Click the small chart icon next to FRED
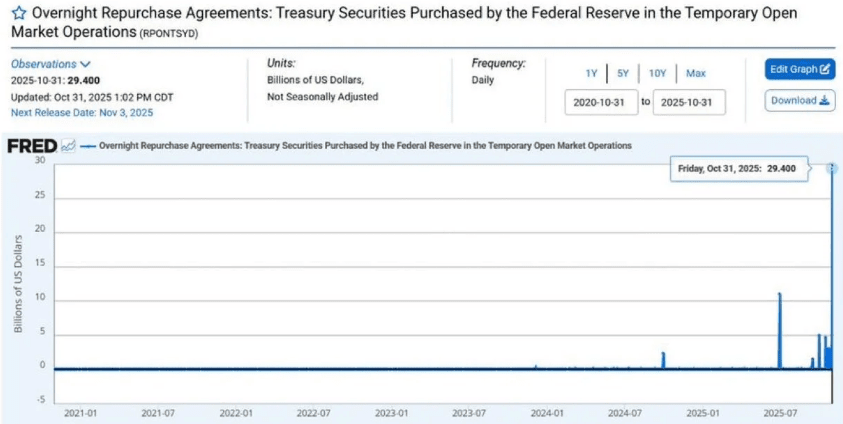This screenshot has height=424, width=843. pos(68,146)
